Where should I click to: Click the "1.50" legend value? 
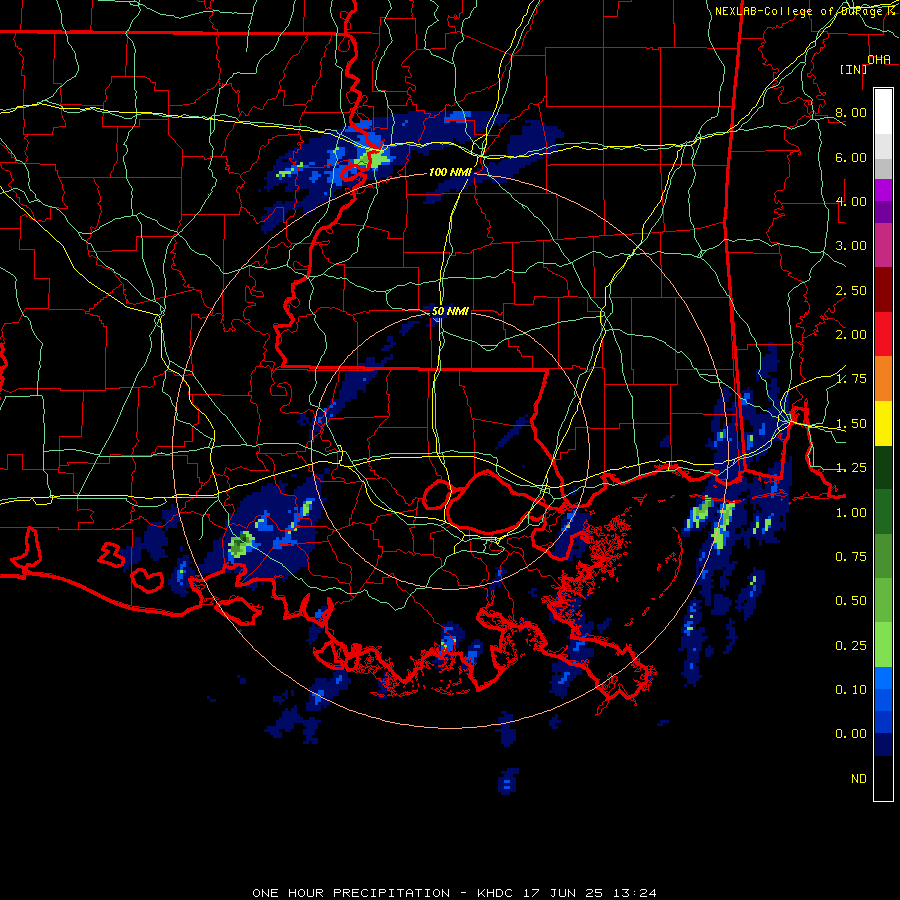pyautogui.click(x=851, y=424)
